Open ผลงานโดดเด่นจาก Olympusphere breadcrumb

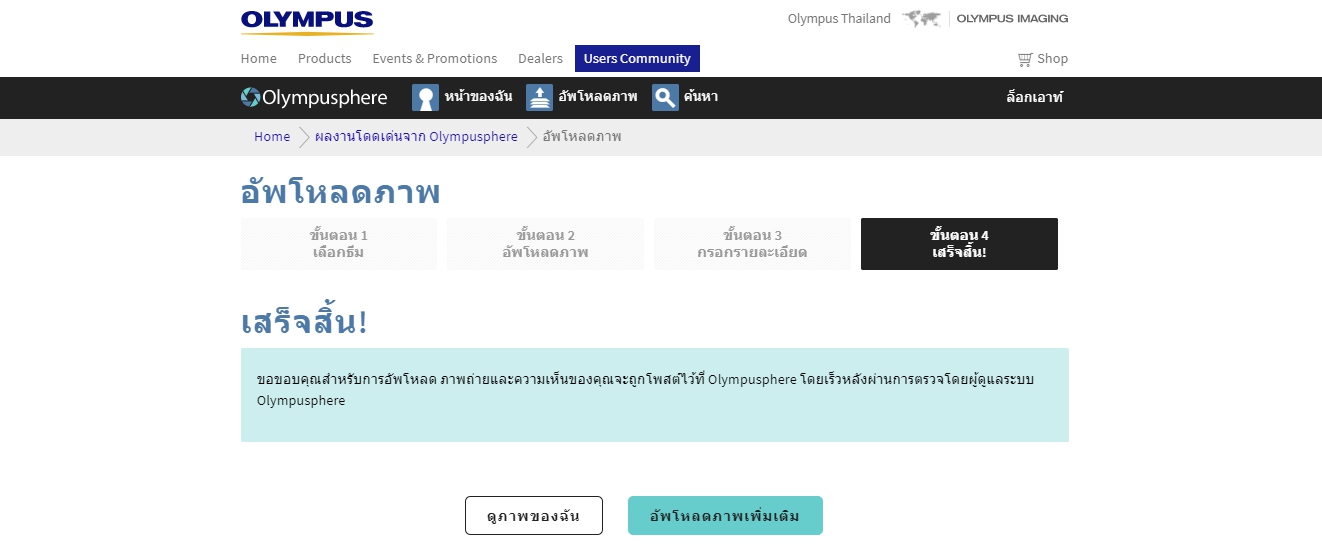pyautogui.click(x=416, y=137)
